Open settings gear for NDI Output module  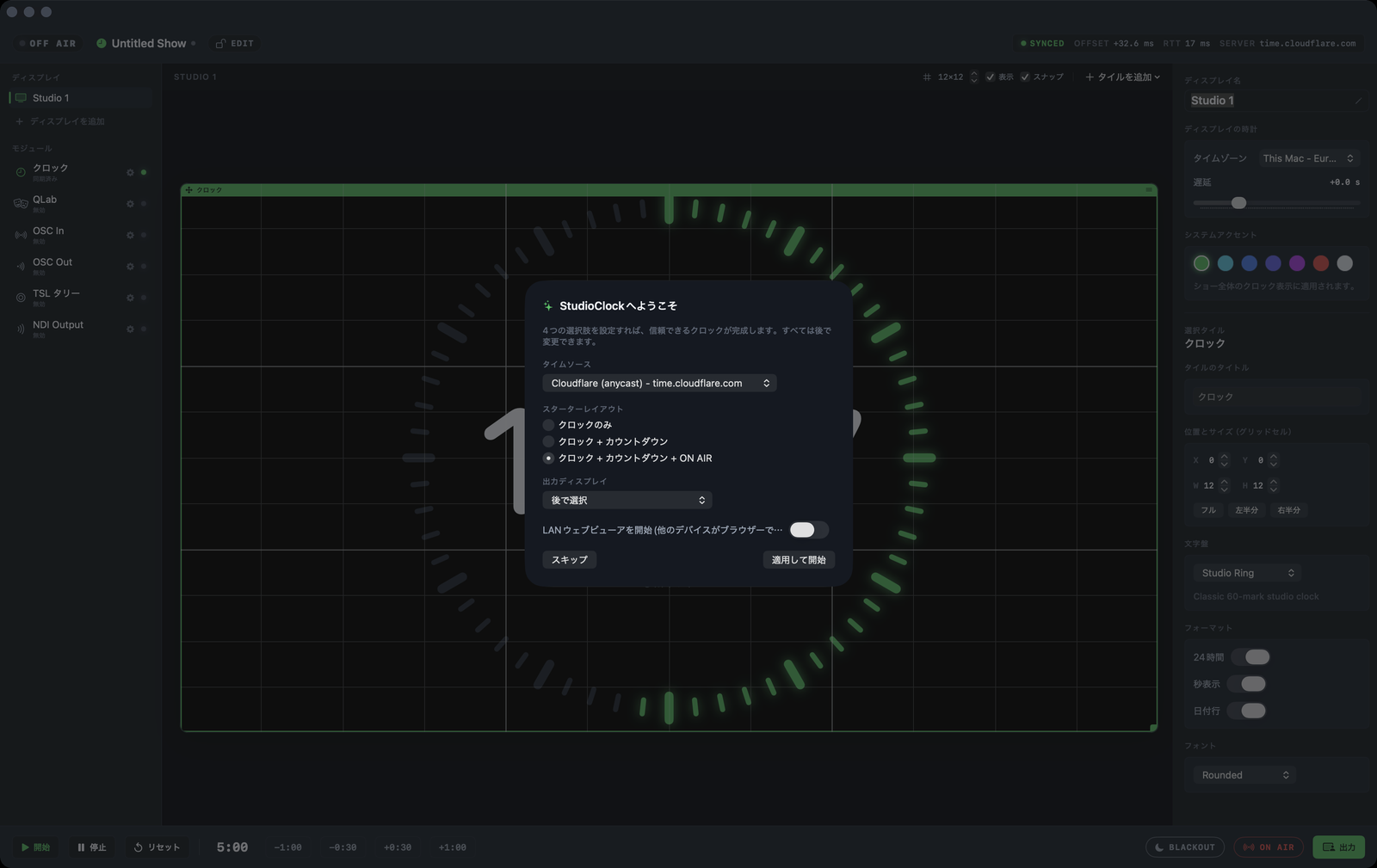pos(130,329)
